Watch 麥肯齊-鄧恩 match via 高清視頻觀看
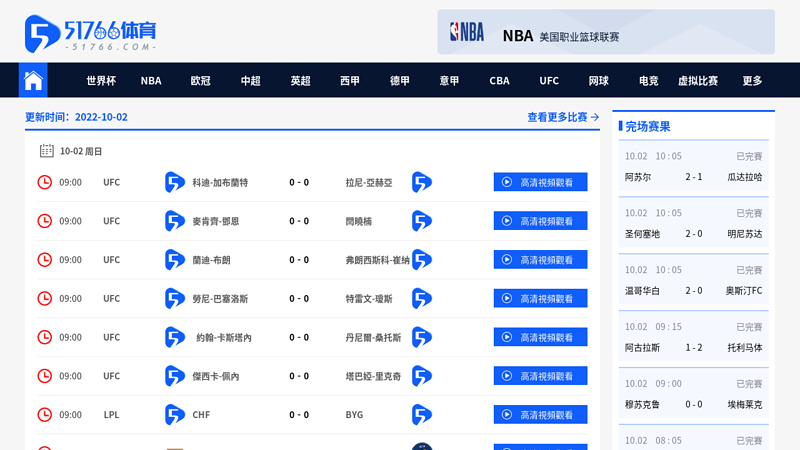800x450 pixels. (x=540, y=221)
